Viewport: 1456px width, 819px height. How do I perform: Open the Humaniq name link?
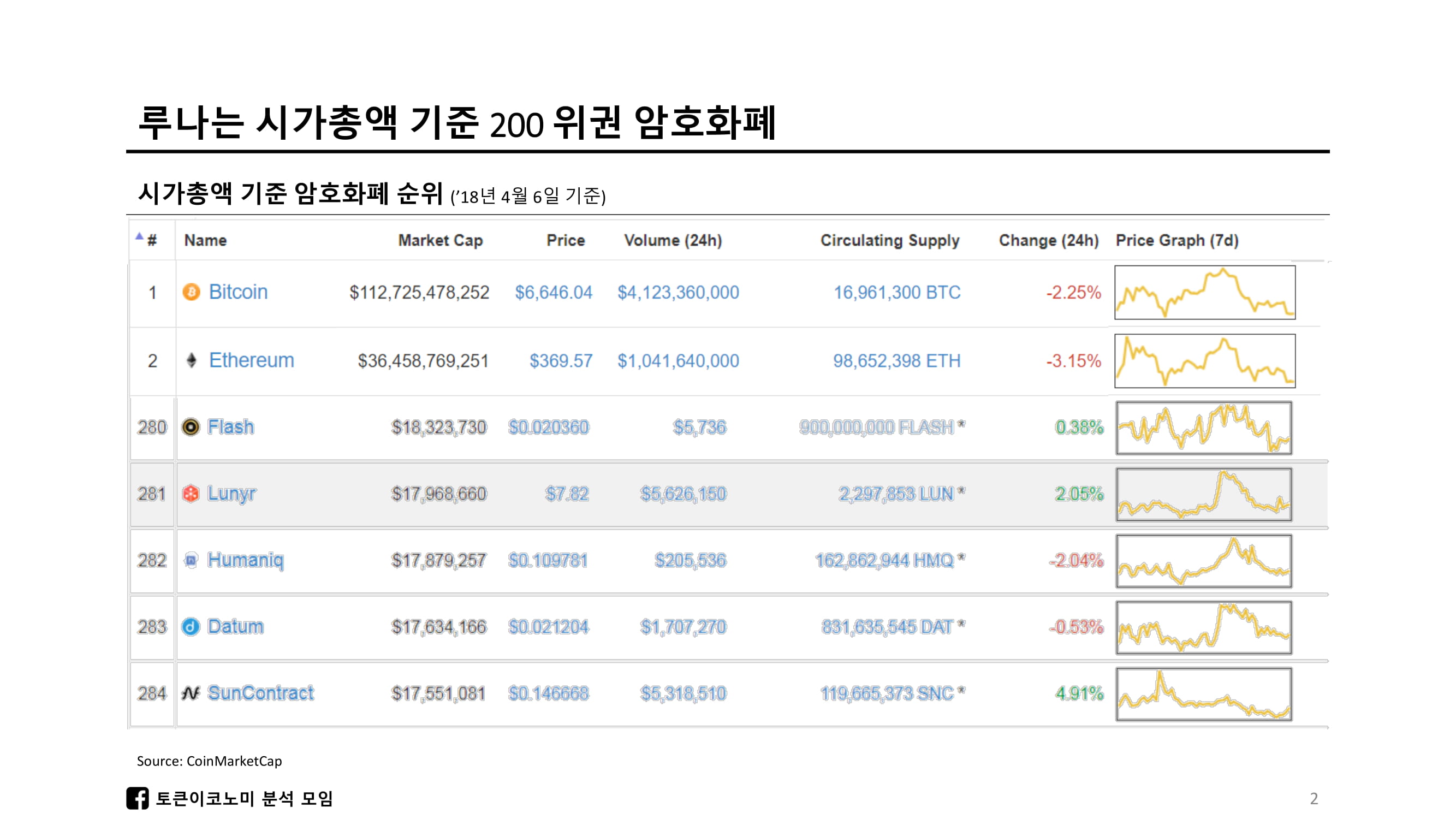tap(245, 560)
